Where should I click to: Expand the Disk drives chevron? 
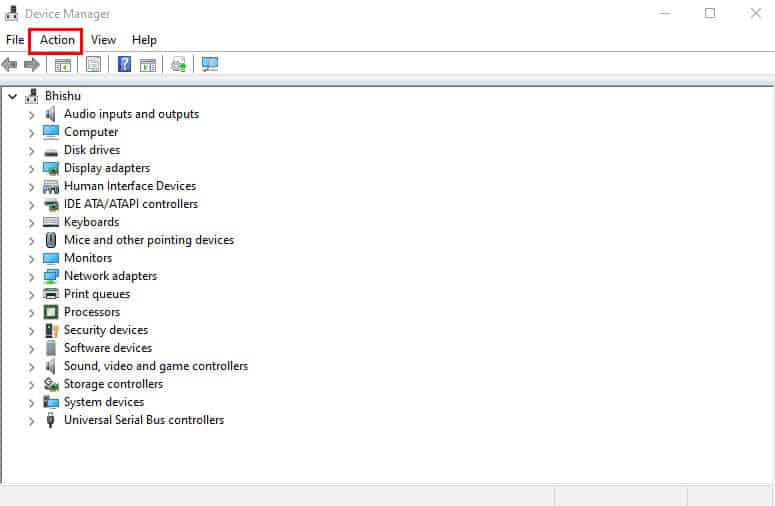tap(31, 151)
